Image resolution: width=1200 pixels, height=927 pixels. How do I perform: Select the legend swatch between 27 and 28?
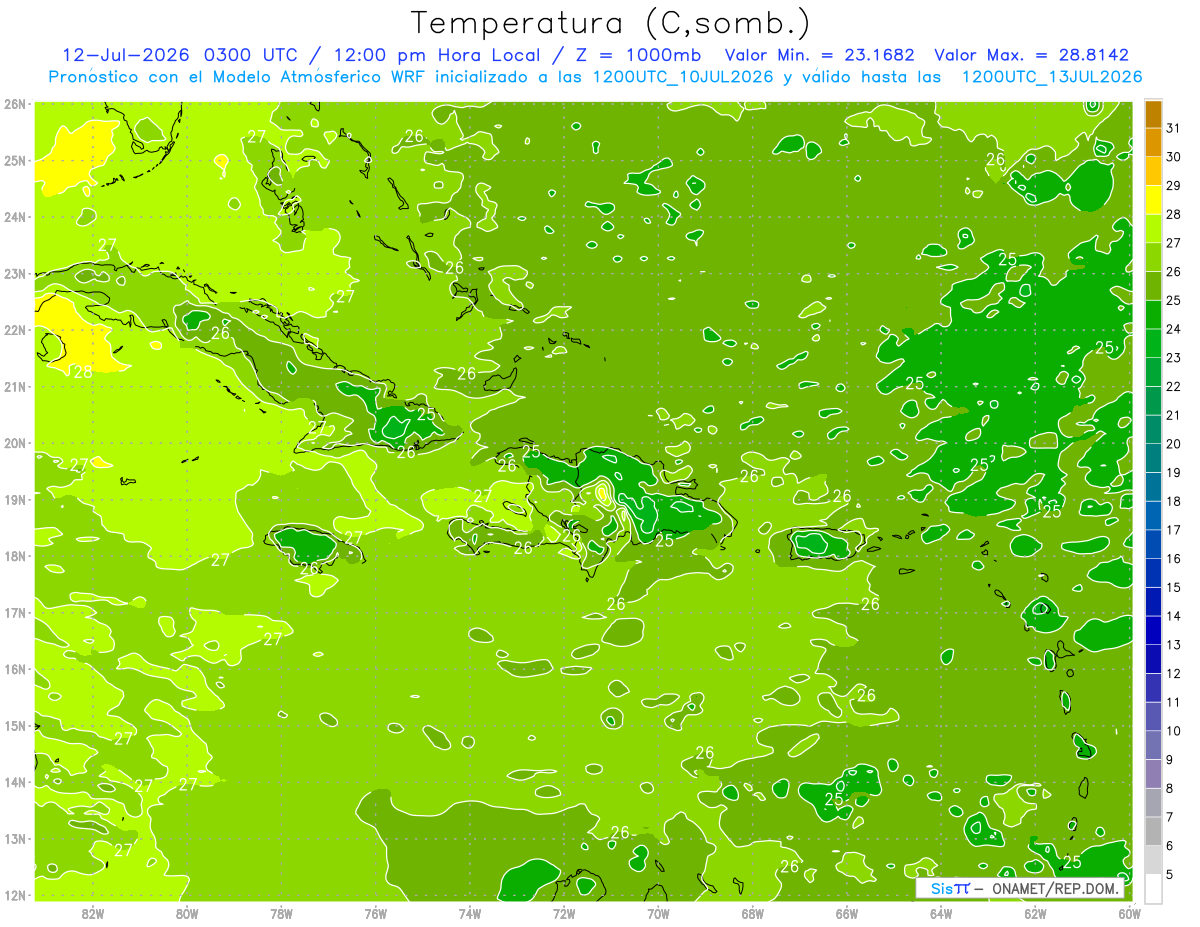tap(1153, 229)
